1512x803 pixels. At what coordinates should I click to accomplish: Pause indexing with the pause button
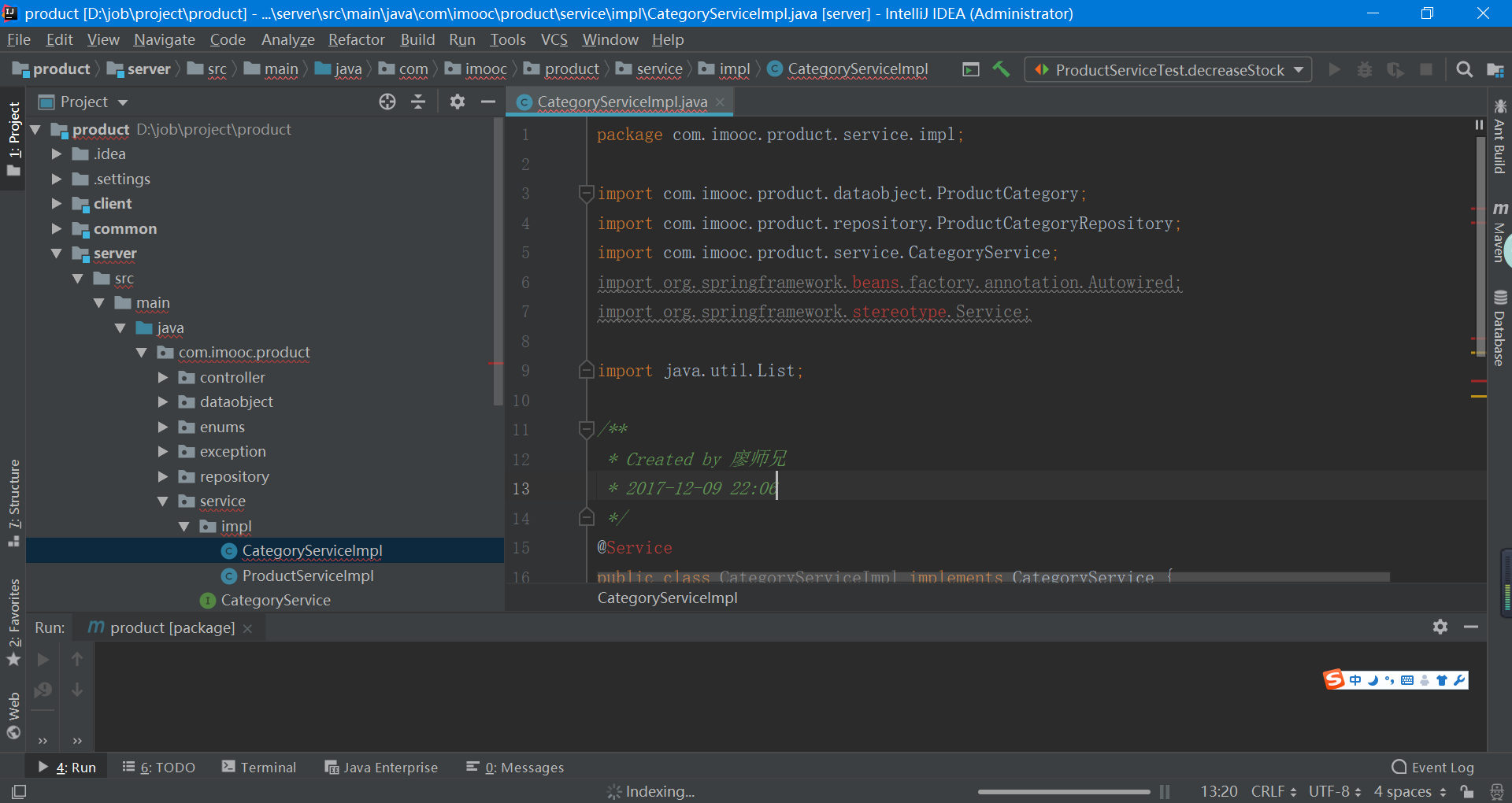click(x=1165, y=791)
